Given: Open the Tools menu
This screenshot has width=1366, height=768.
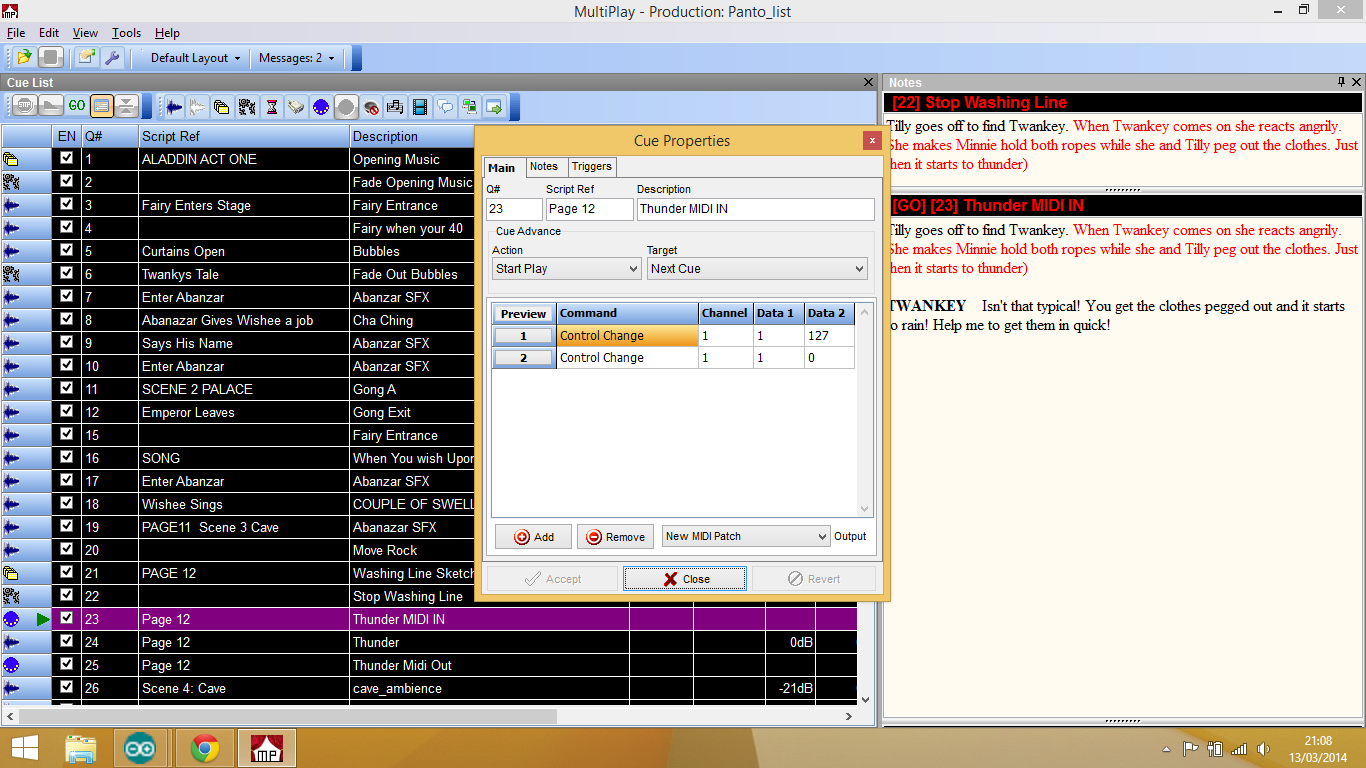Looking at the screenshot, I should tap(126, 33).
